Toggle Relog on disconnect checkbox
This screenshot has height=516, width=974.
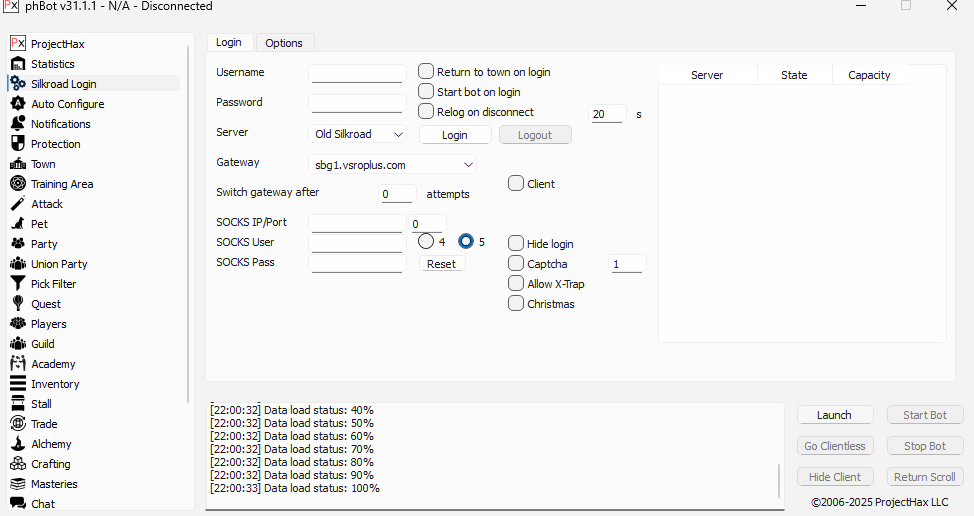pyautogui.click(x=426, y=112)
